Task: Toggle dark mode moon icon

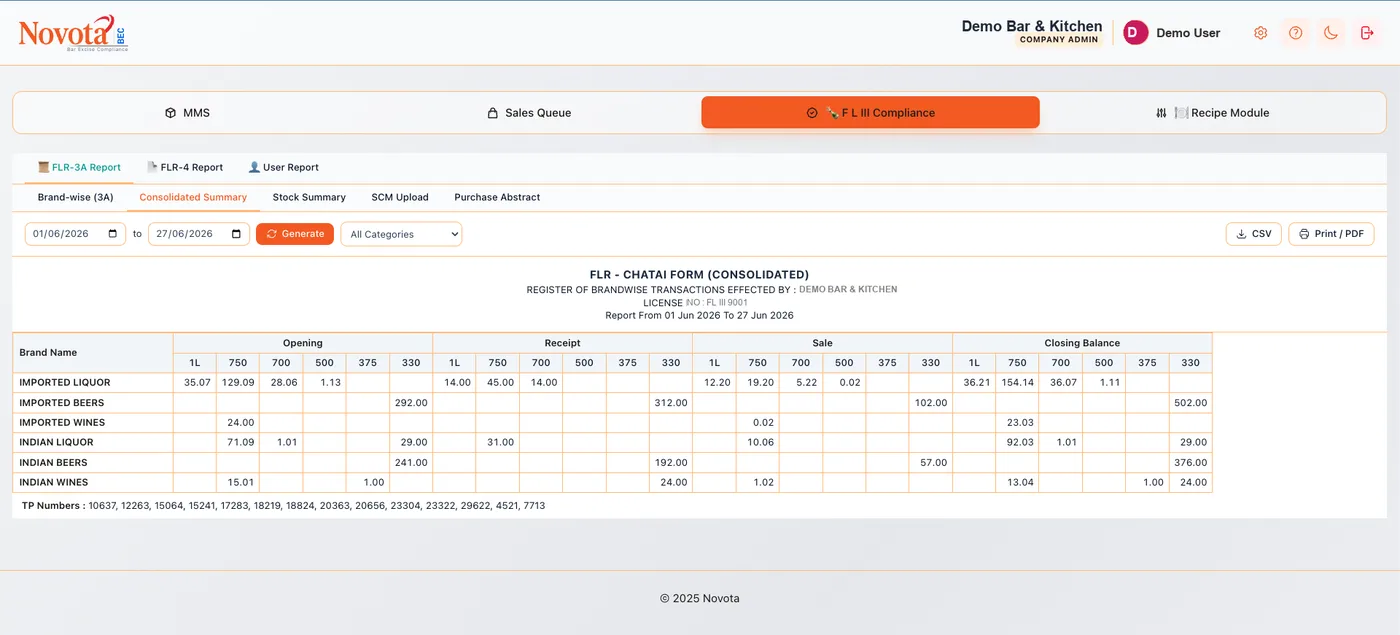Action: (1331, 33)
